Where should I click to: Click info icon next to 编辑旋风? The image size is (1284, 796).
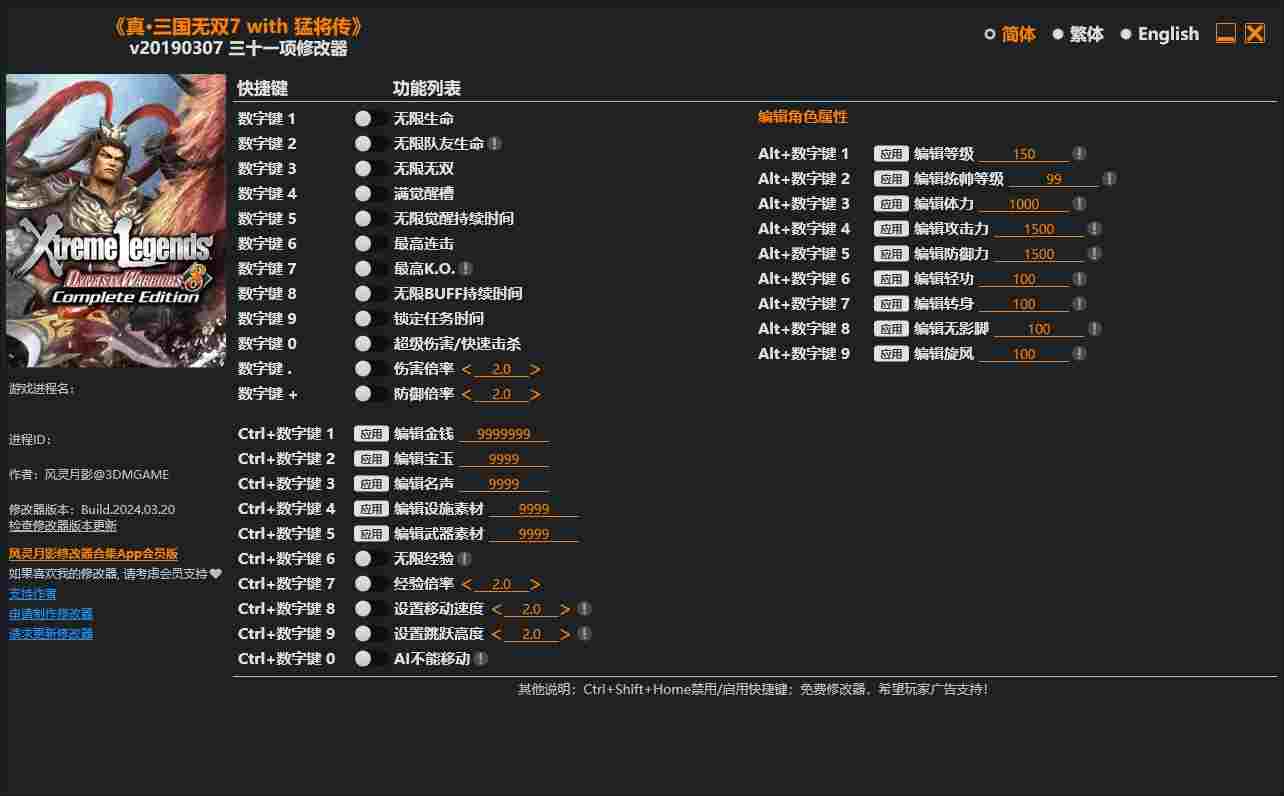[1079, 354]
